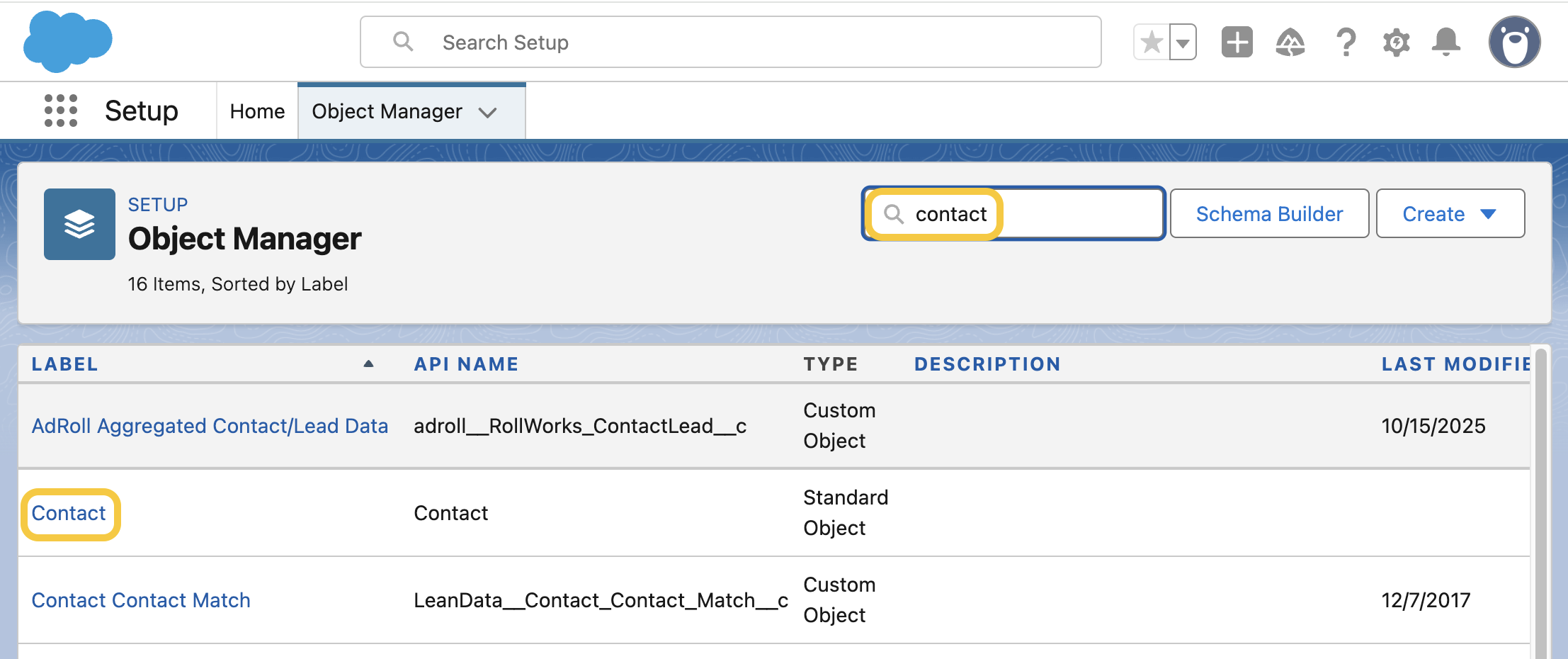Open the notifications bell
The width and height of the screenshot is (1568, 659).
point(1445,43)
